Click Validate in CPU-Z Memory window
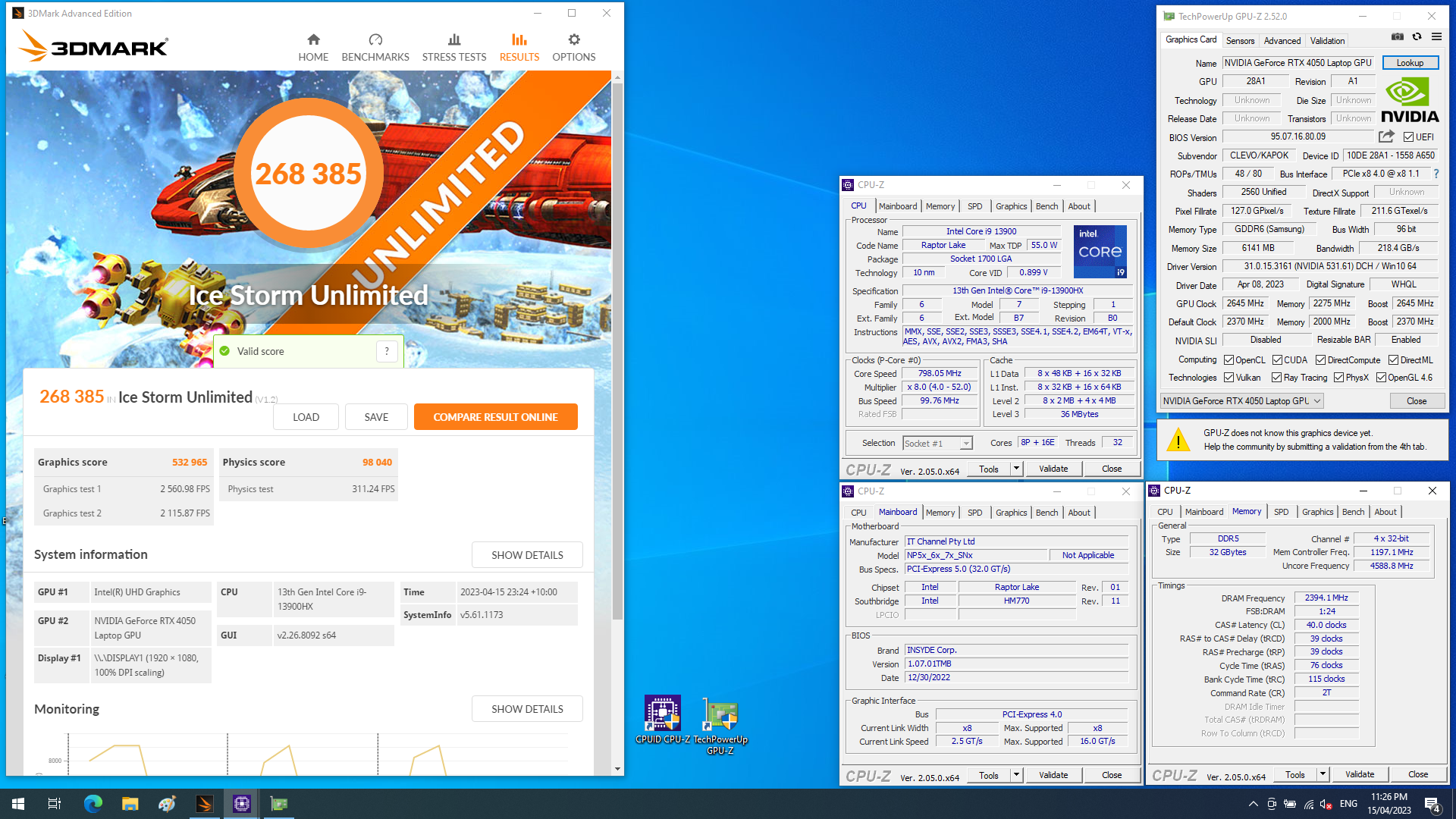The height and width of the screenshot is (819, 1456). 1360,774
